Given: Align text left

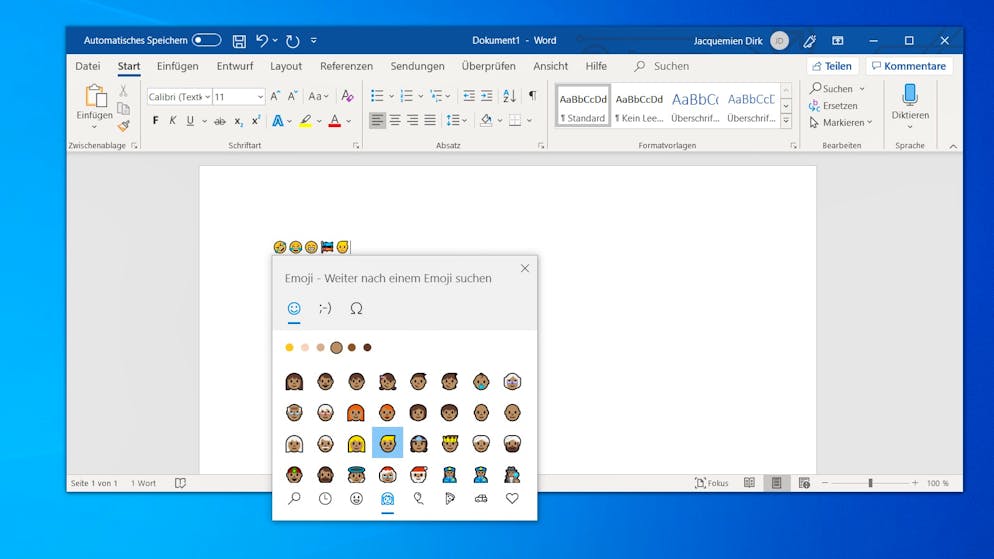Looking at the screenshot, I should tap(377, 120).
